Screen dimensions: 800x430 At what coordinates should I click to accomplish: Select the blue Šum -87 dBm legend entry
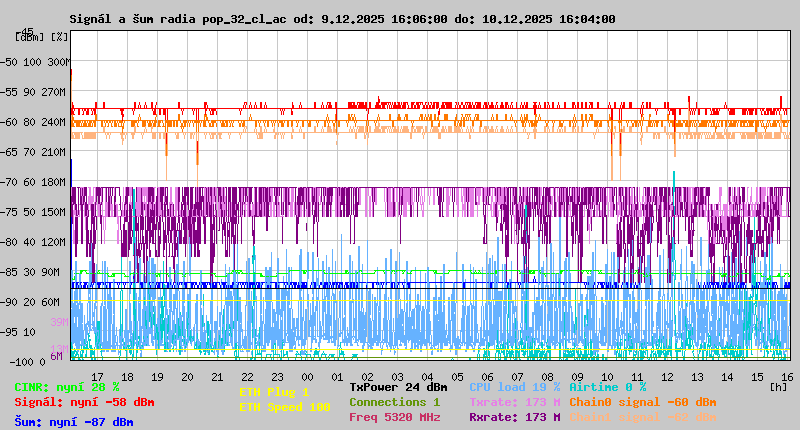pyautogui.click(x=74, y=422)
